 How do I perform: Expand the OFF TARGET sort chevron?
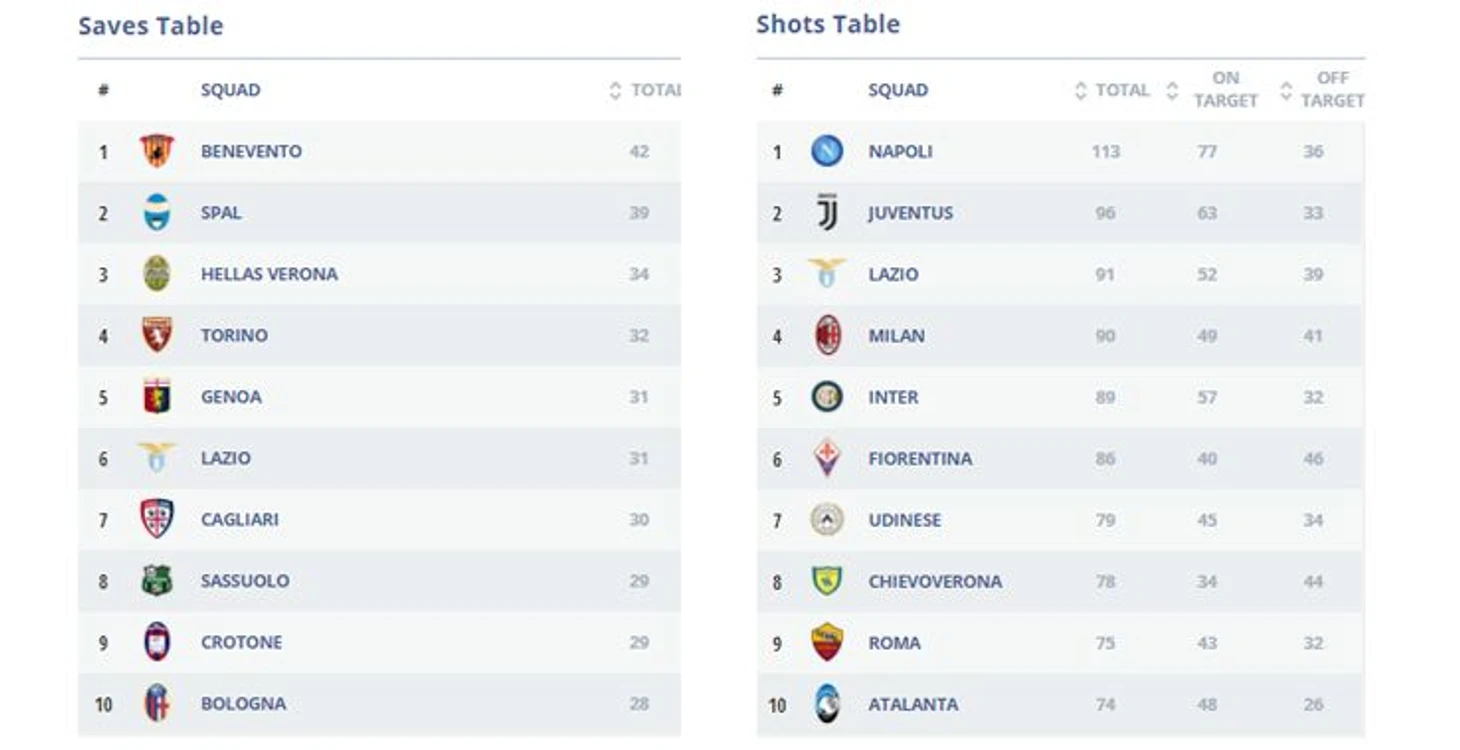(x=1284, y=89)
